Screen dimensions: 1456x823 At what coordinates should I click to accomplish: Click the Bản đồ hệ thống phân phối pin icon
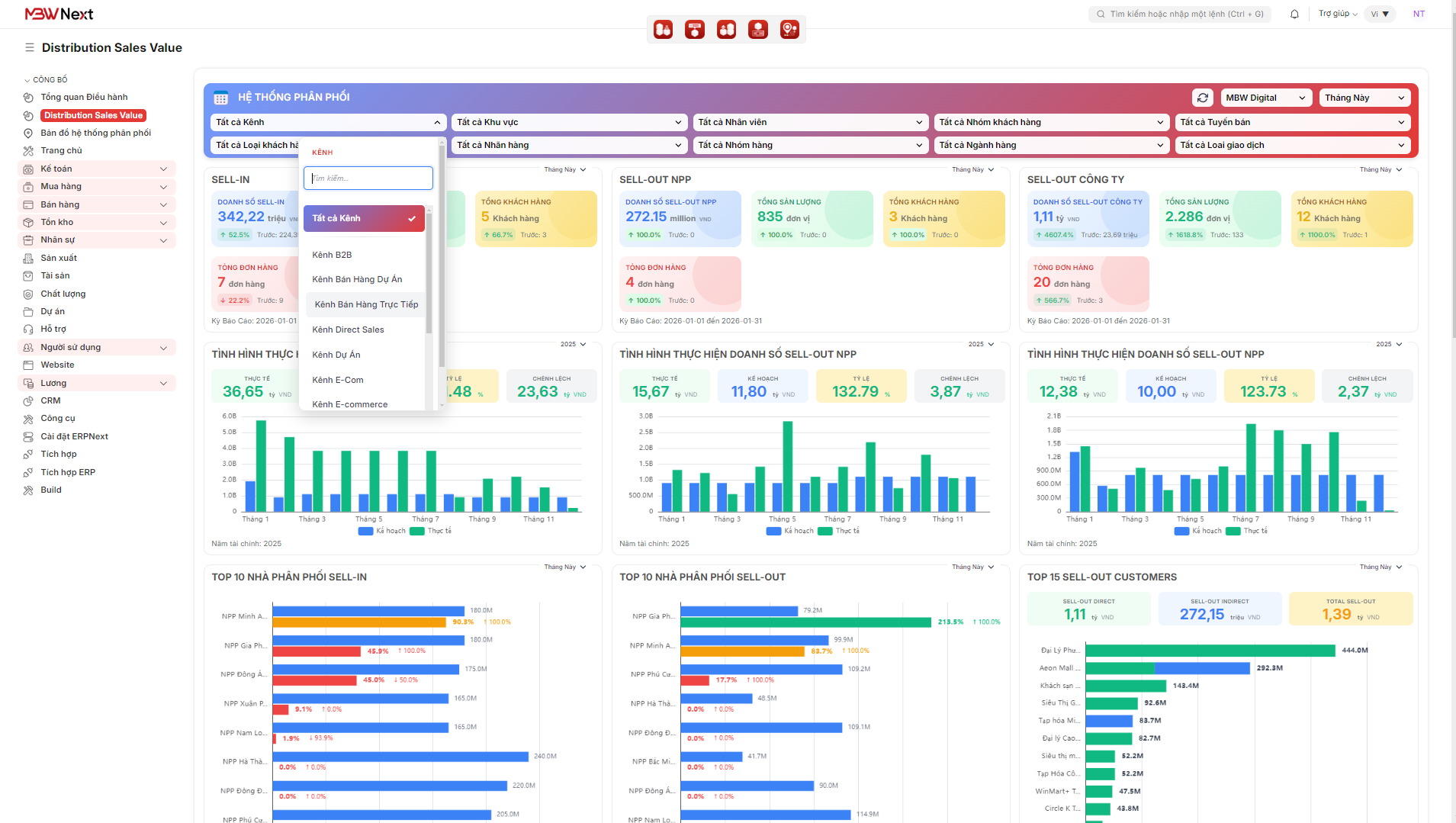[x=28, y=133]
